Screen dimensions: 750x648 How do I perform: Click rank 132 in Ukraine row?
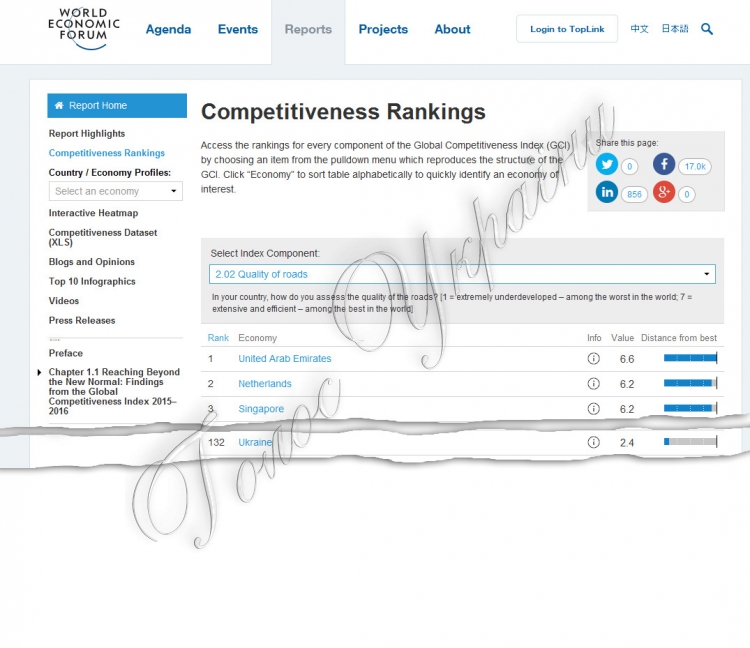coord(216,442)
